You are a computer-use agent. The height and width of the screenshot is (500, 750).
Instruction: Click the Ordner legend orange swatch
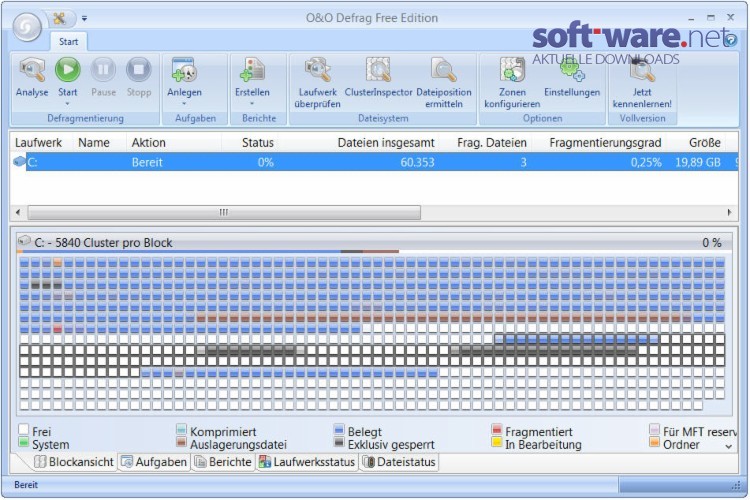655,442
